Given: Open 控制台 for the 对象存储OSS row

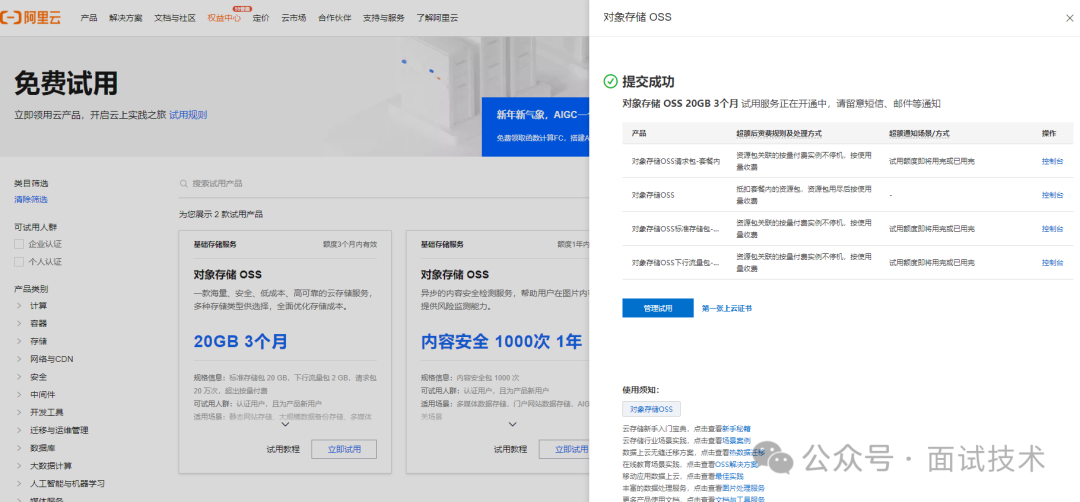Looking at the screenshot, I should tap(1052, 195).
